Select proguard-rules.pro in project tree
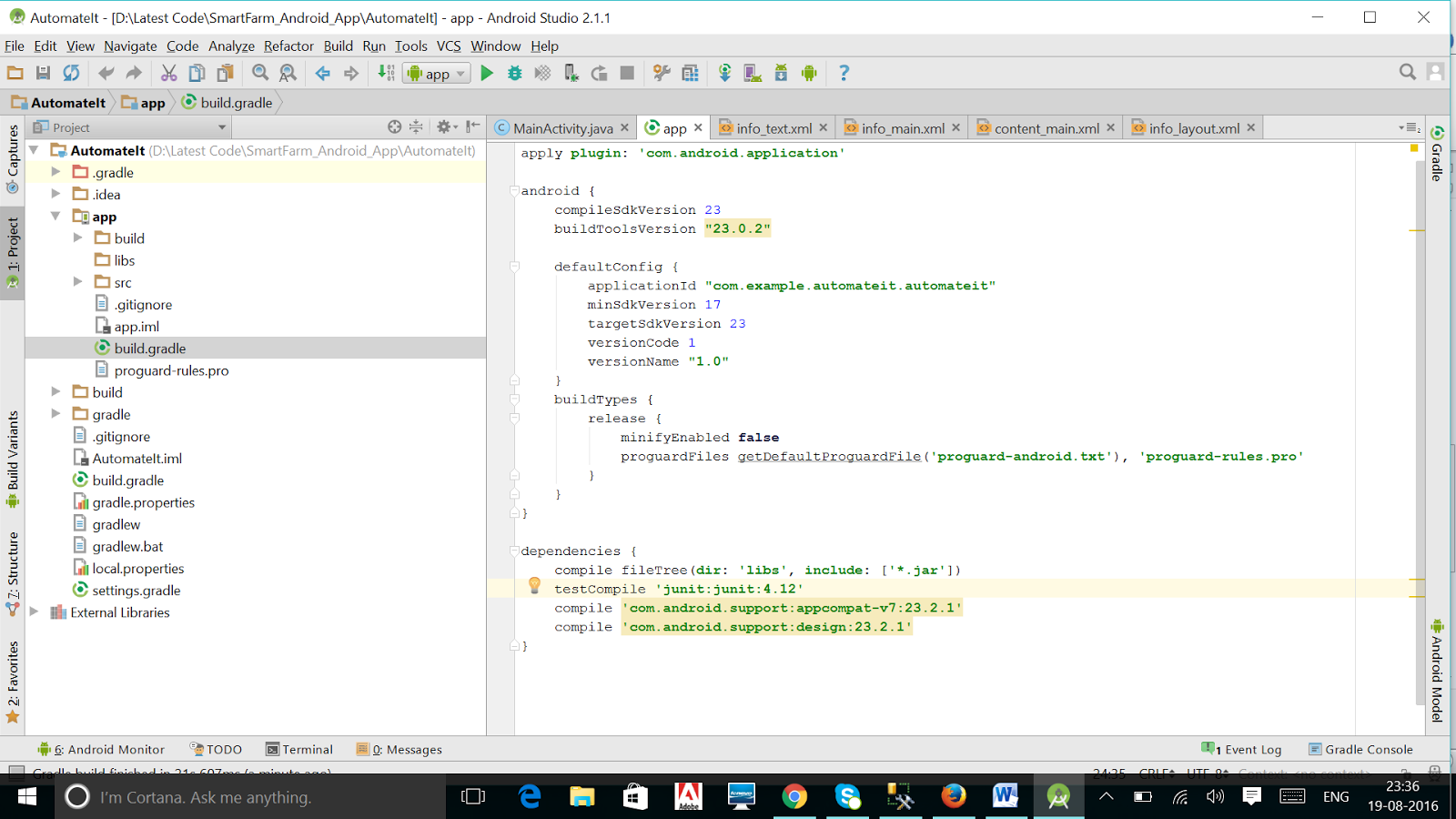This screenshot has width=1456, height=819. click(171, 370)
